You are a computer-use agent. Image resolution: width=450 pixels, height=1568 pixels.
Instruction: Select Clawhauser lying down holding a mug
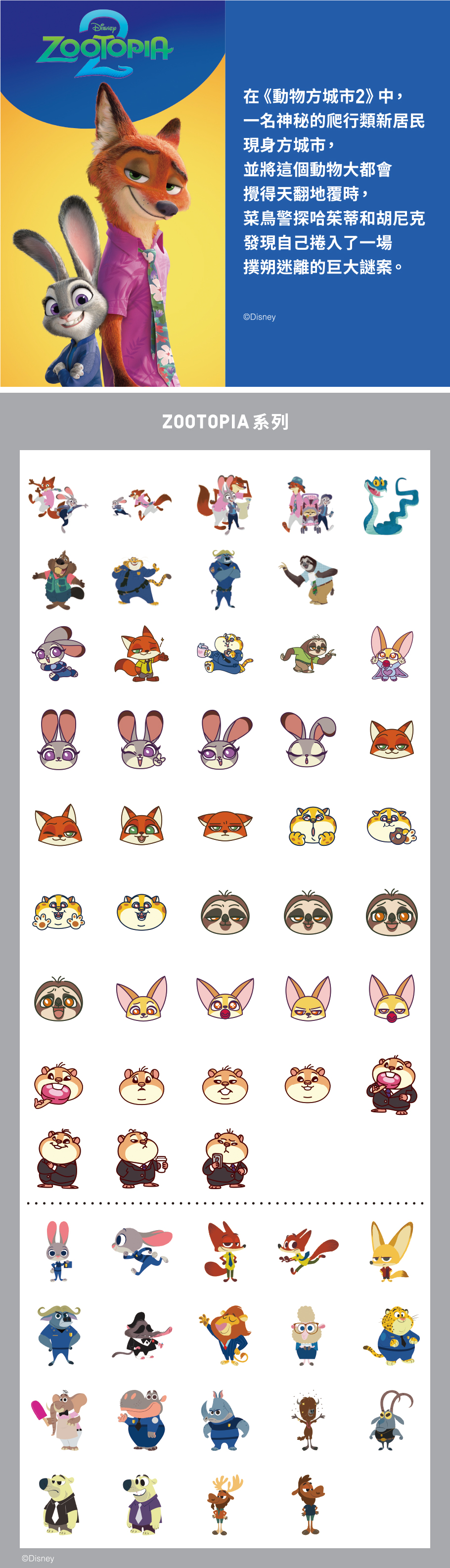click(225, 653)
